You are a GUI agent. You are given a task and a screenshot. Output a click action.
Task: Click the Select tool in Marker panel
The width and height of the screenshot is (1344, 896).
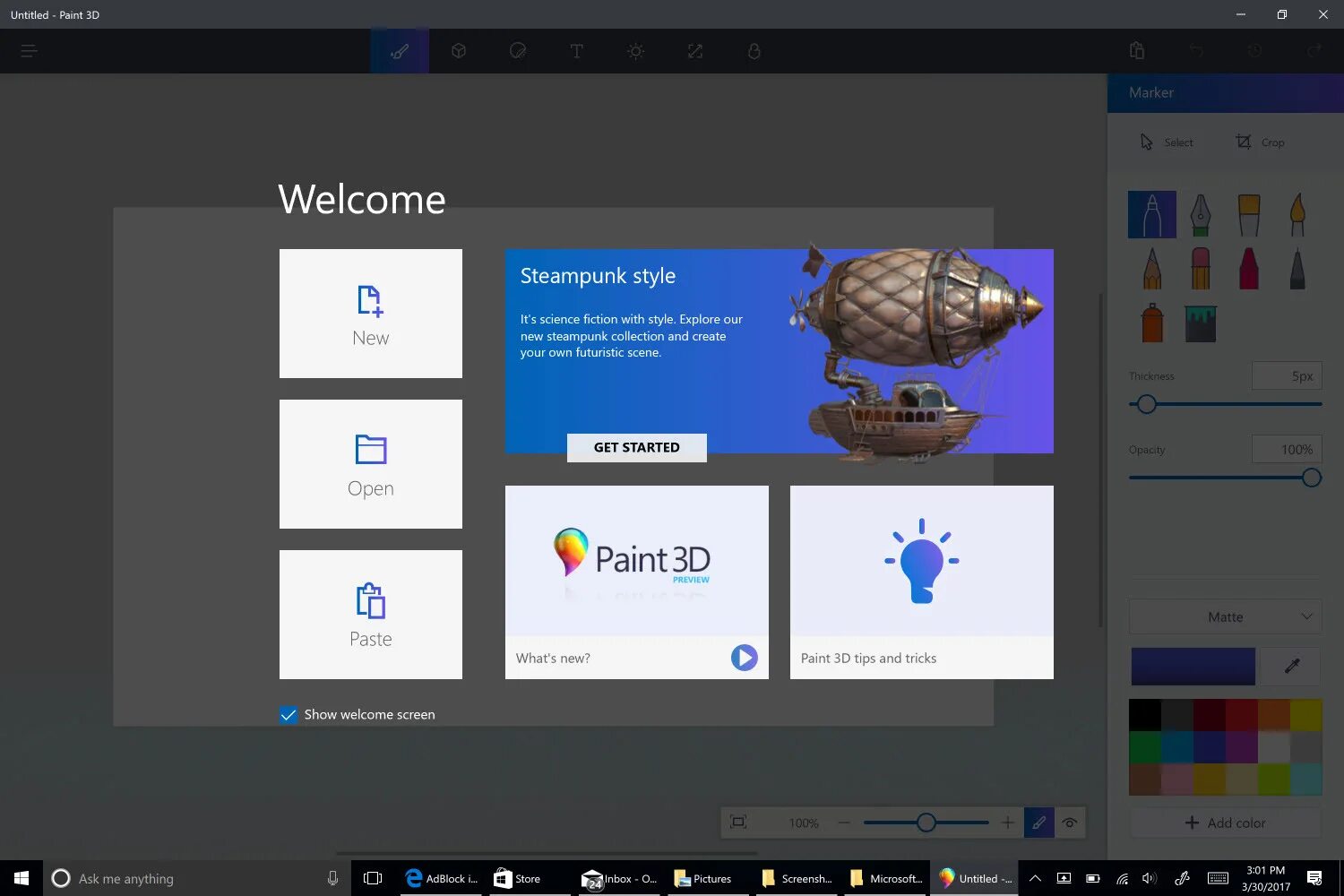click(1167, 142)
